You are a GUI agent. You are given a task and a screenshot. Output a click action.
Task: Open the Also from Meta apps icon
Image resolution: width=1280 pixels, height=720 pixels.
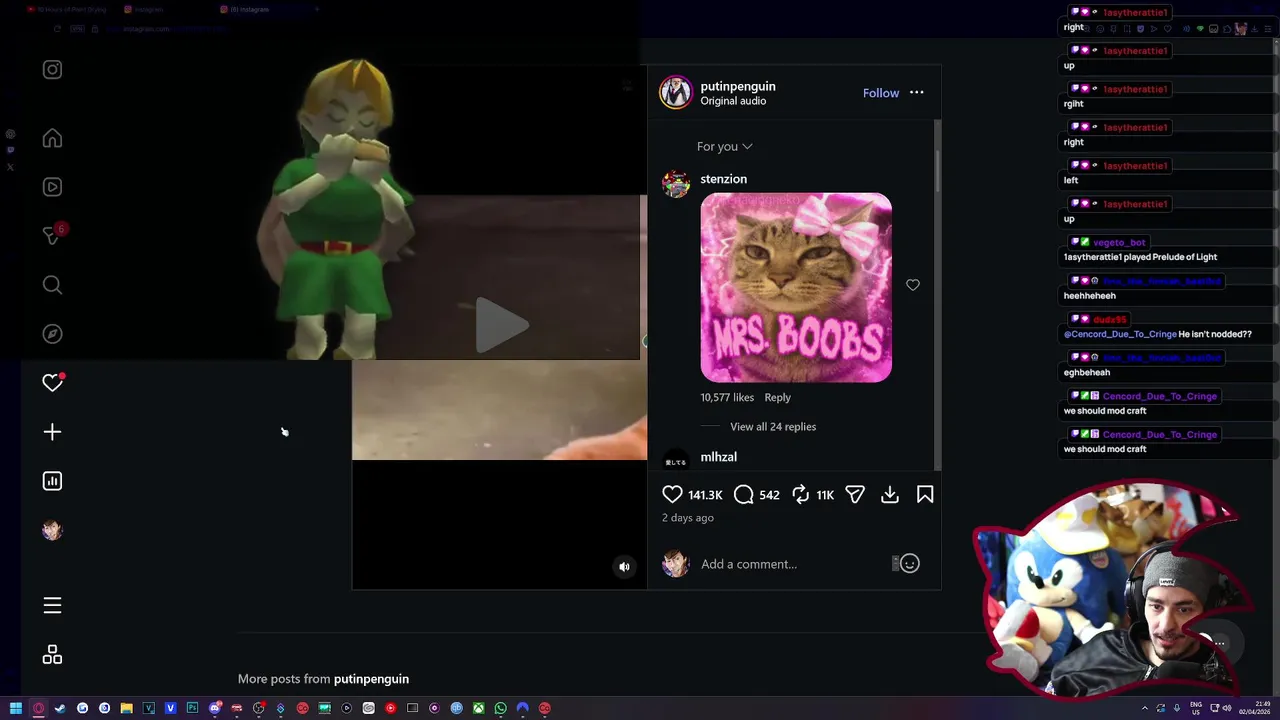point(52,655)
